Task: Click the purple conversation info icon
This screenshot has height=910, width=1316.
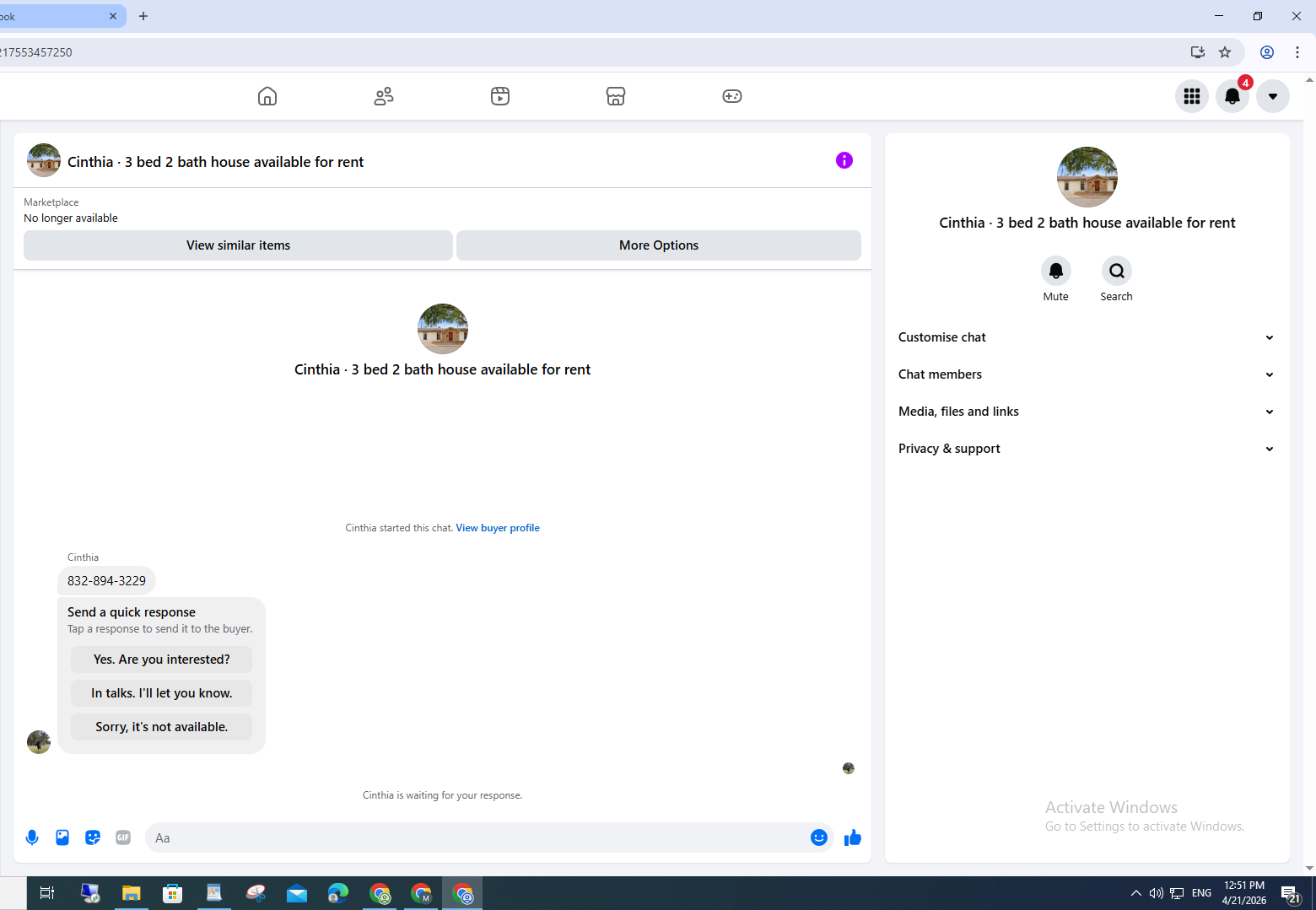Action: click(844, 160)
